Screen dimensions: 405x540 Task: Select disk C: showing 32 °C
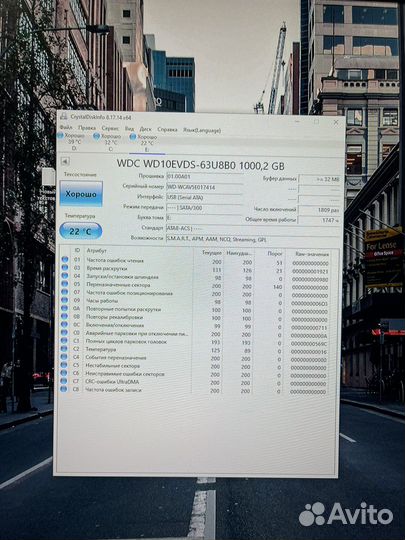(107, 142)
